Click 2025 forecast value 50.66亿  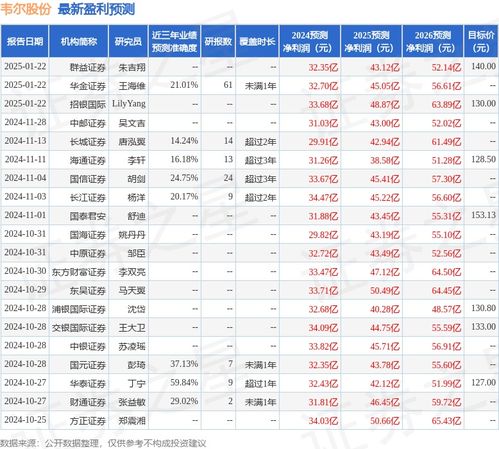(385, 421)
